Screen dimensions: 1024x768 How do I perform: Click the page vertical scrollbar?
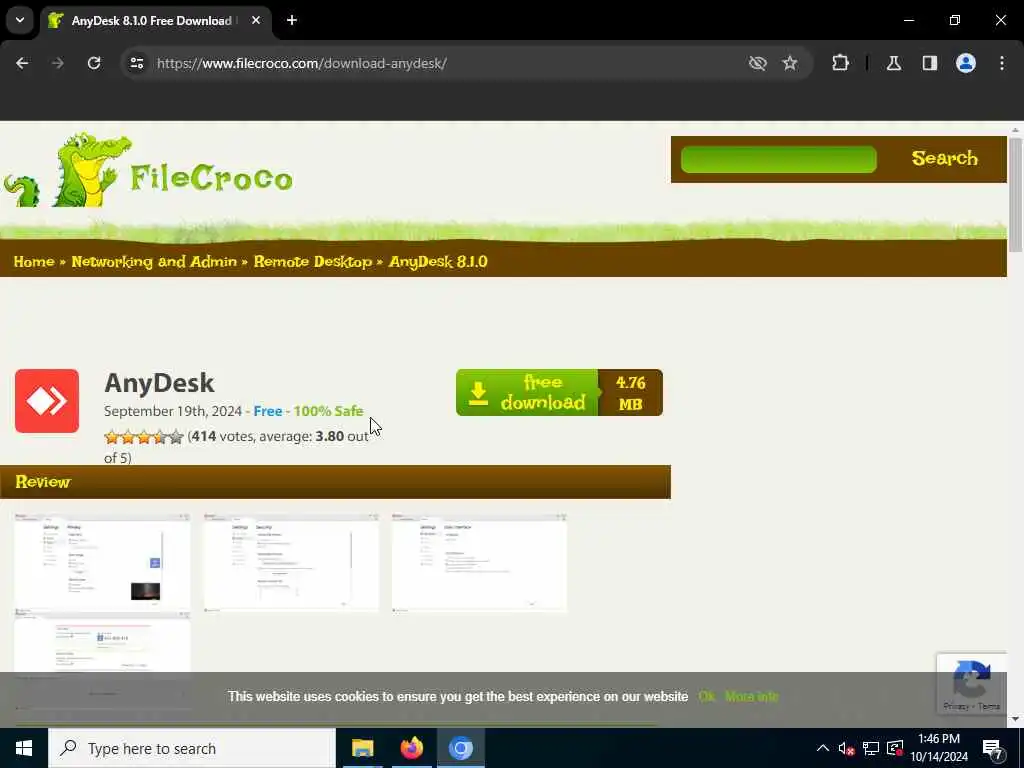pos(1015,196)
